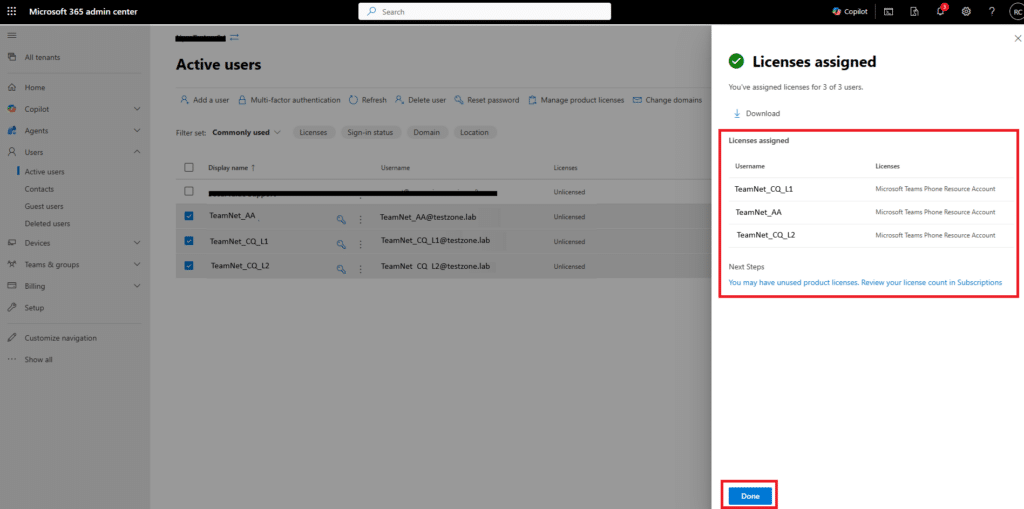Select Guest users in the sidebar
This screenshot has width=1024, height=509.
tap(43, 206)
